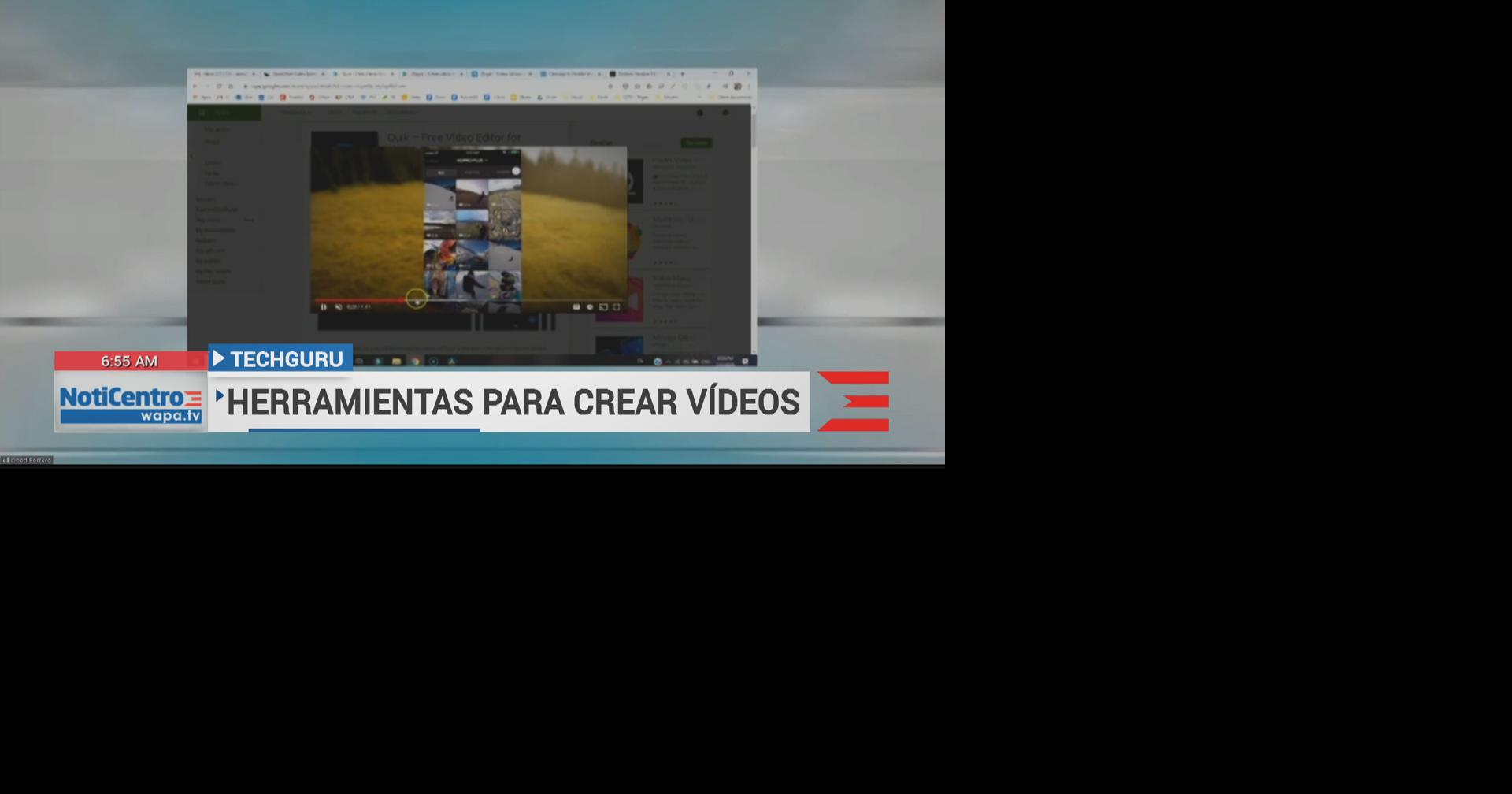1512x794 pixels.
Task: Open the Web Store settings gear
Action: [x=699, y=112]
